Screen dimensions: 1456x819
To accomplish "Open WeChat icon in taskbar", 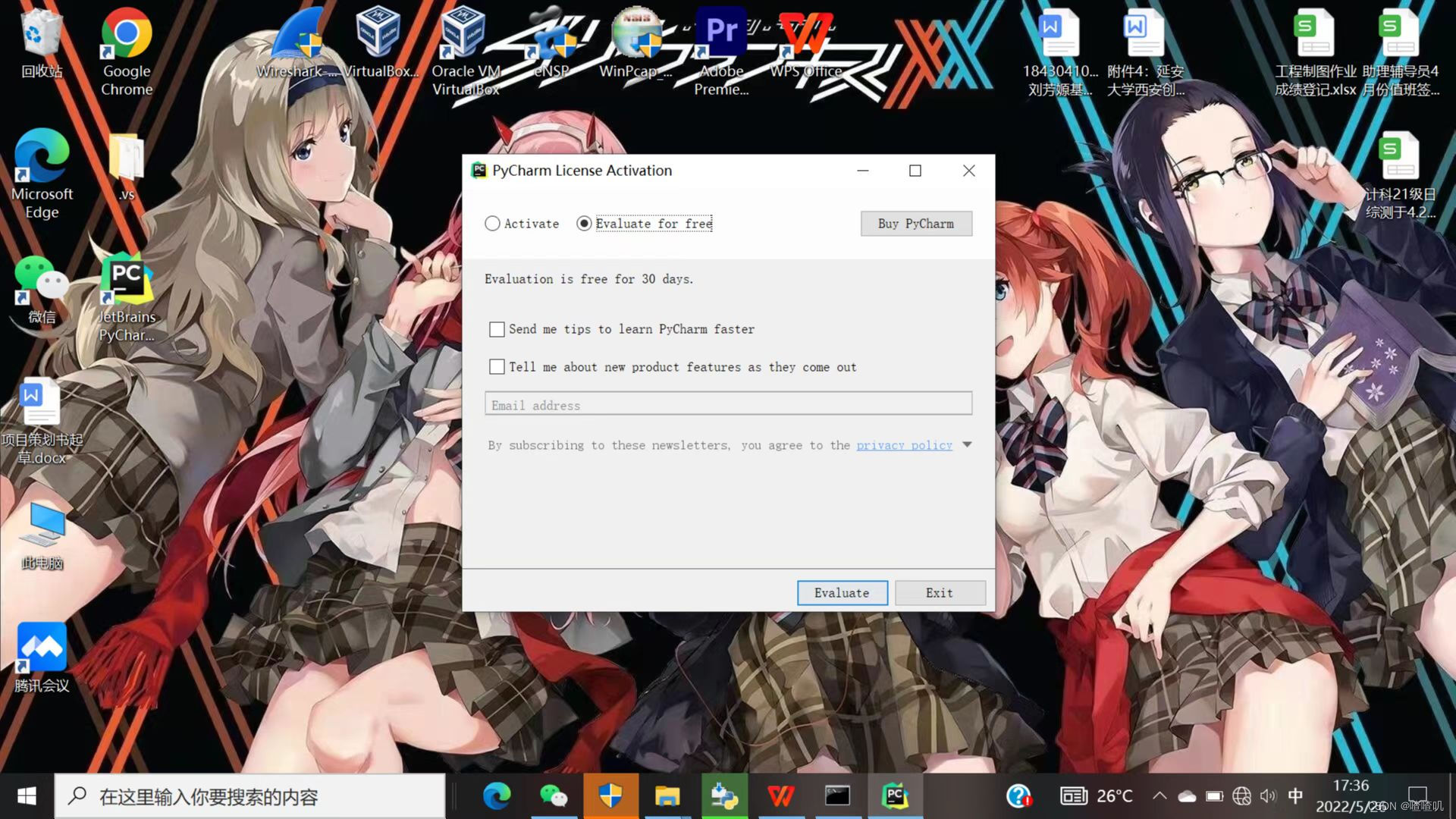I will click(x=553, y=795).
